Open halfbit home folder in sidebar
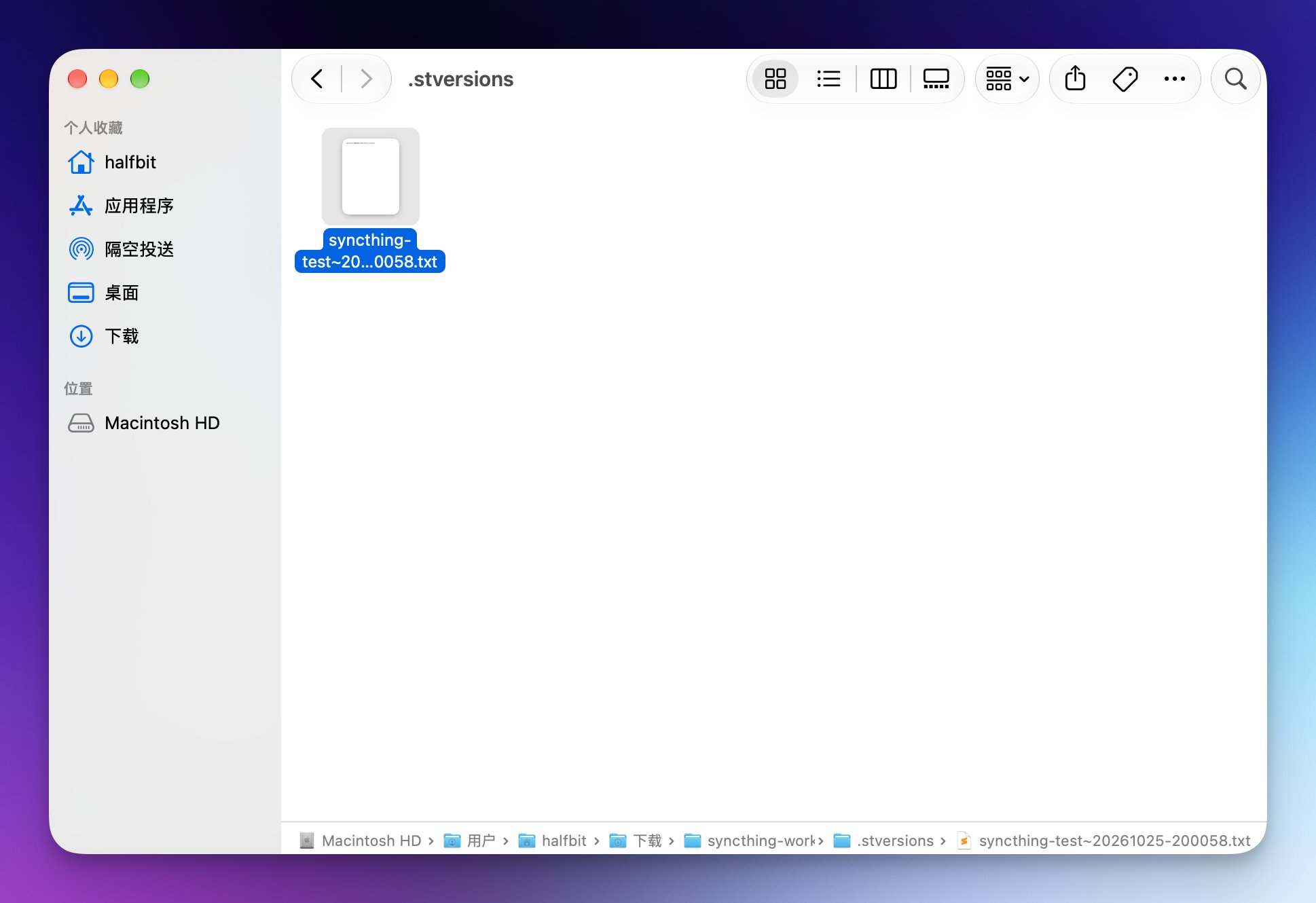1316x903 pixels. click(166, 162)
